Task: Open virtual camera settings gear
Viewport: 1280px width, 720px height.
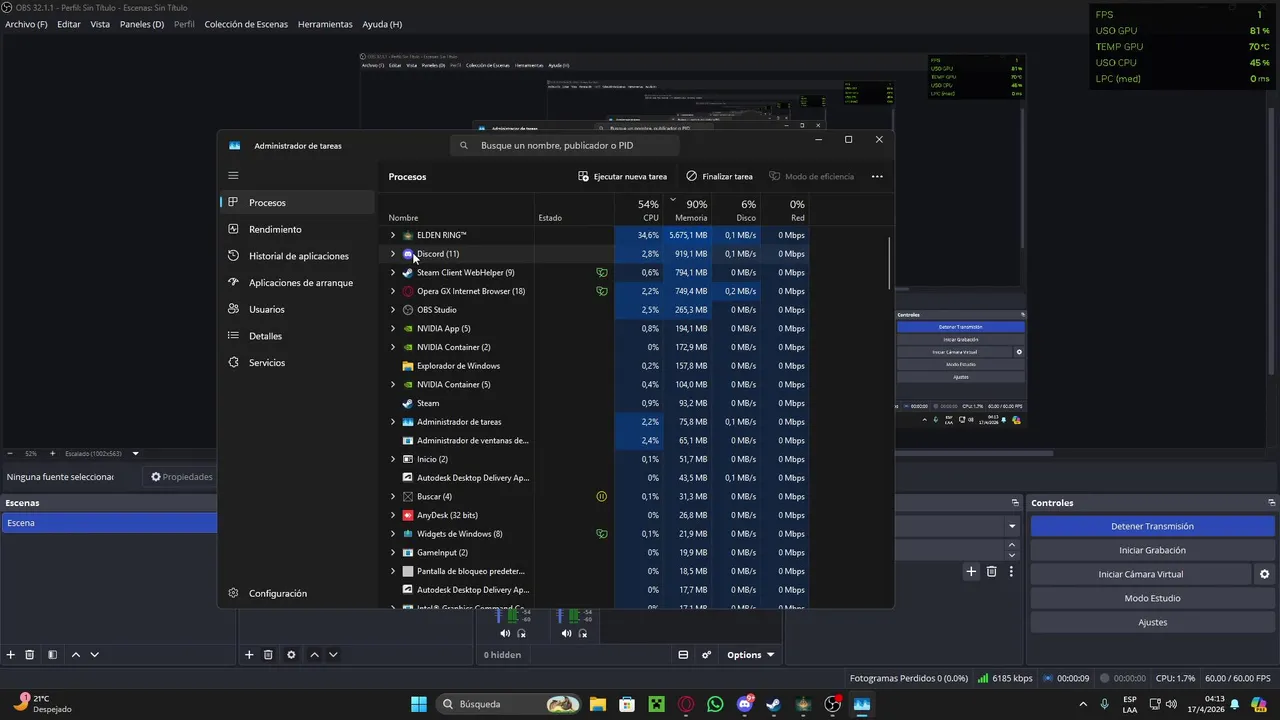Action: pyautogui.click(x=1264, y=574)
